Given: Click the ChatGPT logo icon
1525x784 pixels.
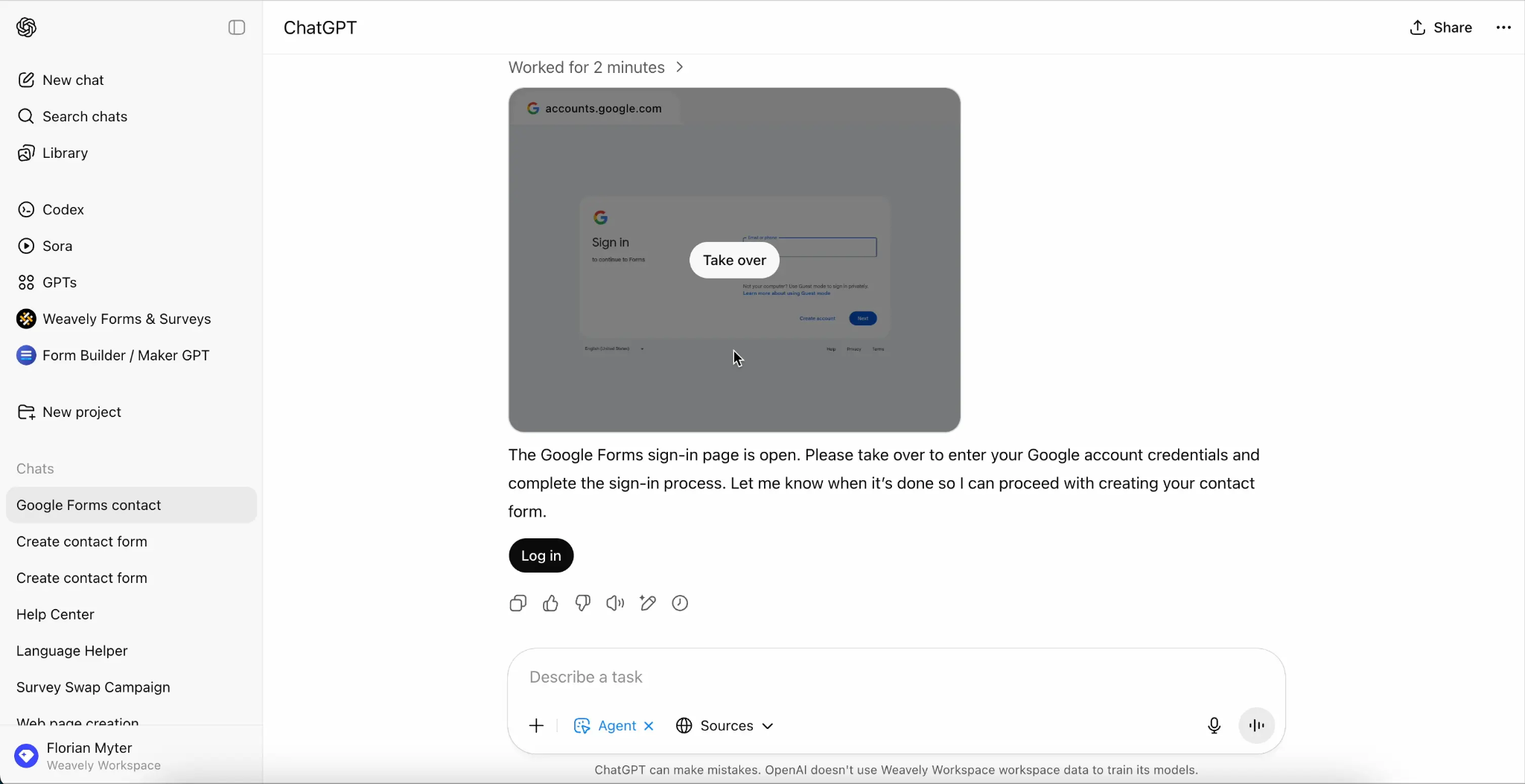Looking at the screenshot, I should (27, 28).
